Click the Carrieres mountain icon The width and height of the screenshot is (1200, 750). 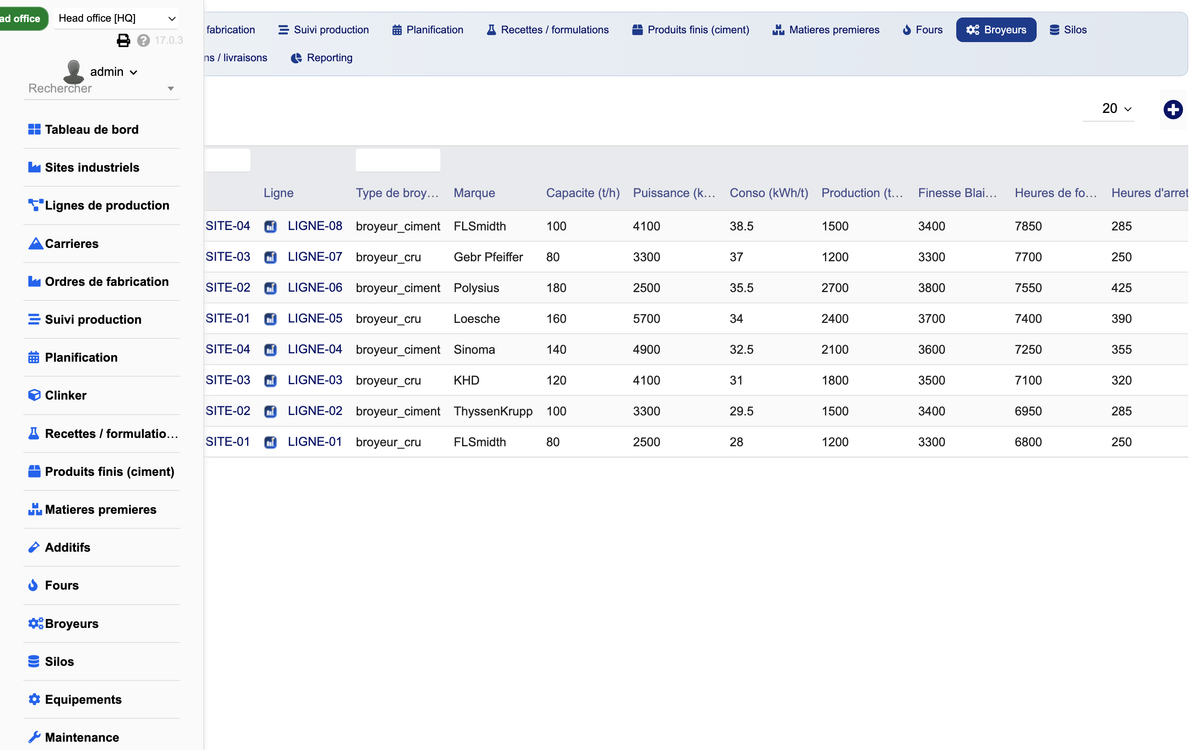point(36,244)
